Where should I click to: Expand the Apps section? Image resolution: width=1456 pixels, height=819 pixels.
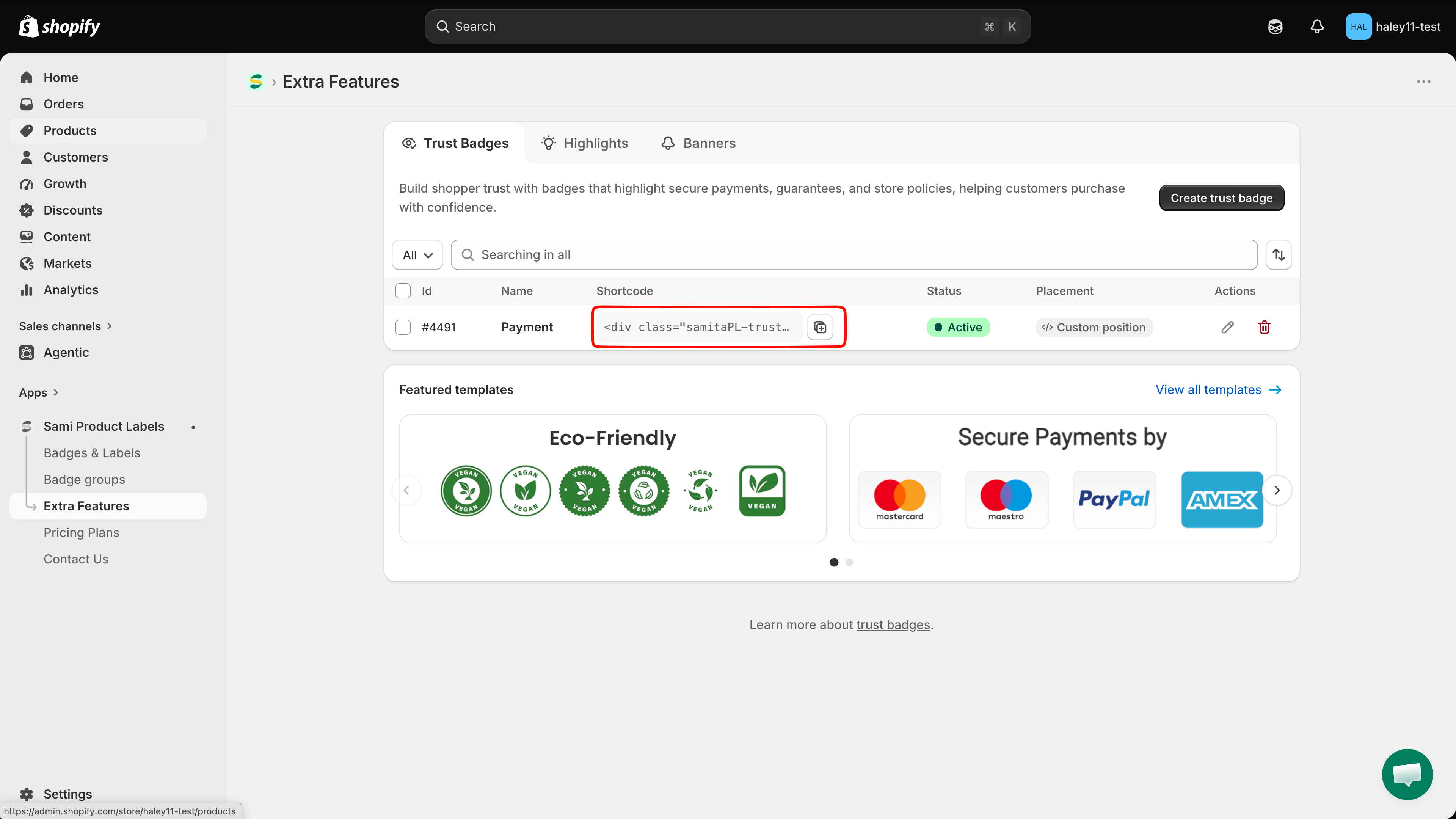39,392
